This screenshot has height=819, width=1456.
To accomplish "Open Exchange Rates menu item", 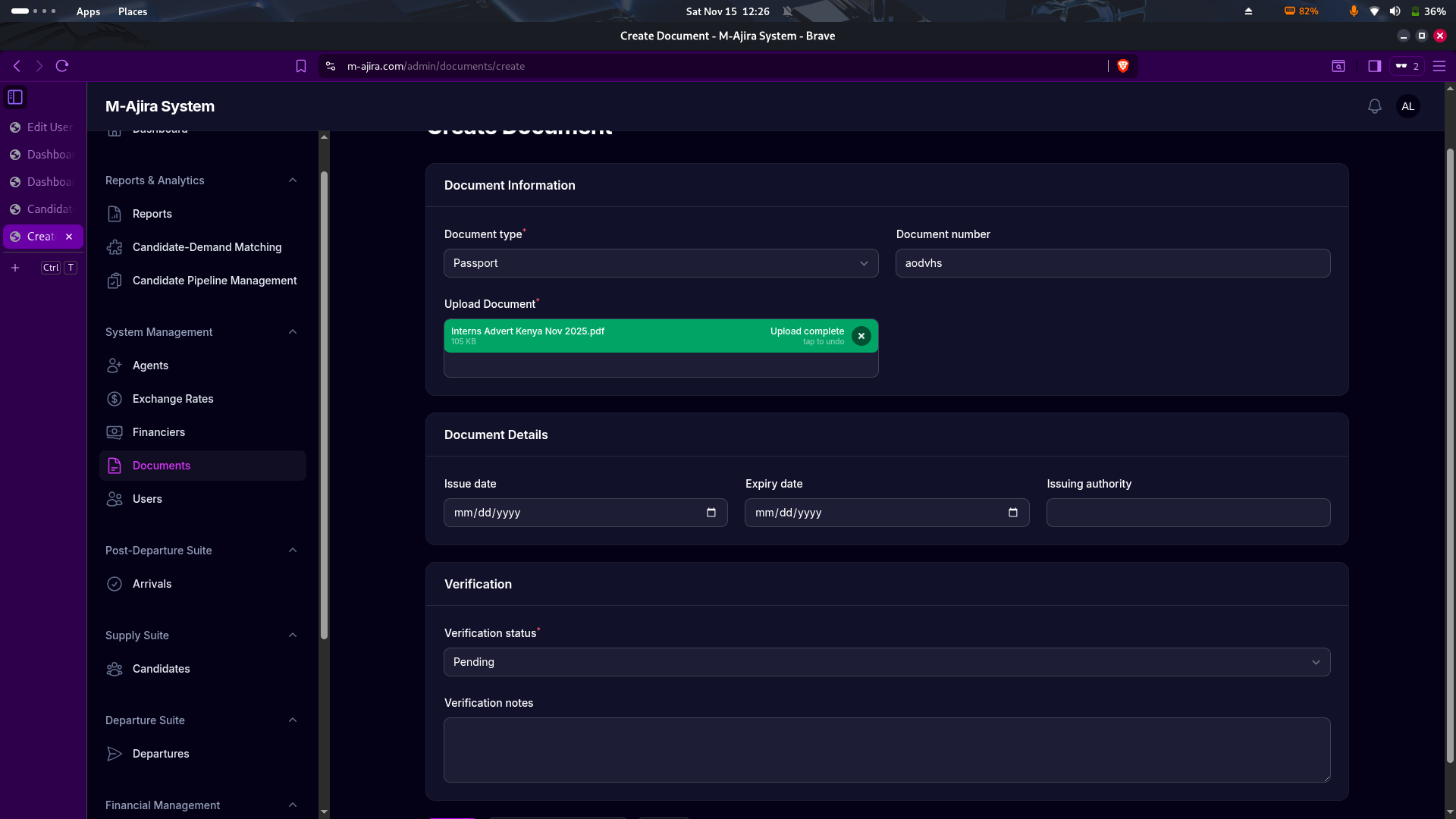I will coord(173,399).
